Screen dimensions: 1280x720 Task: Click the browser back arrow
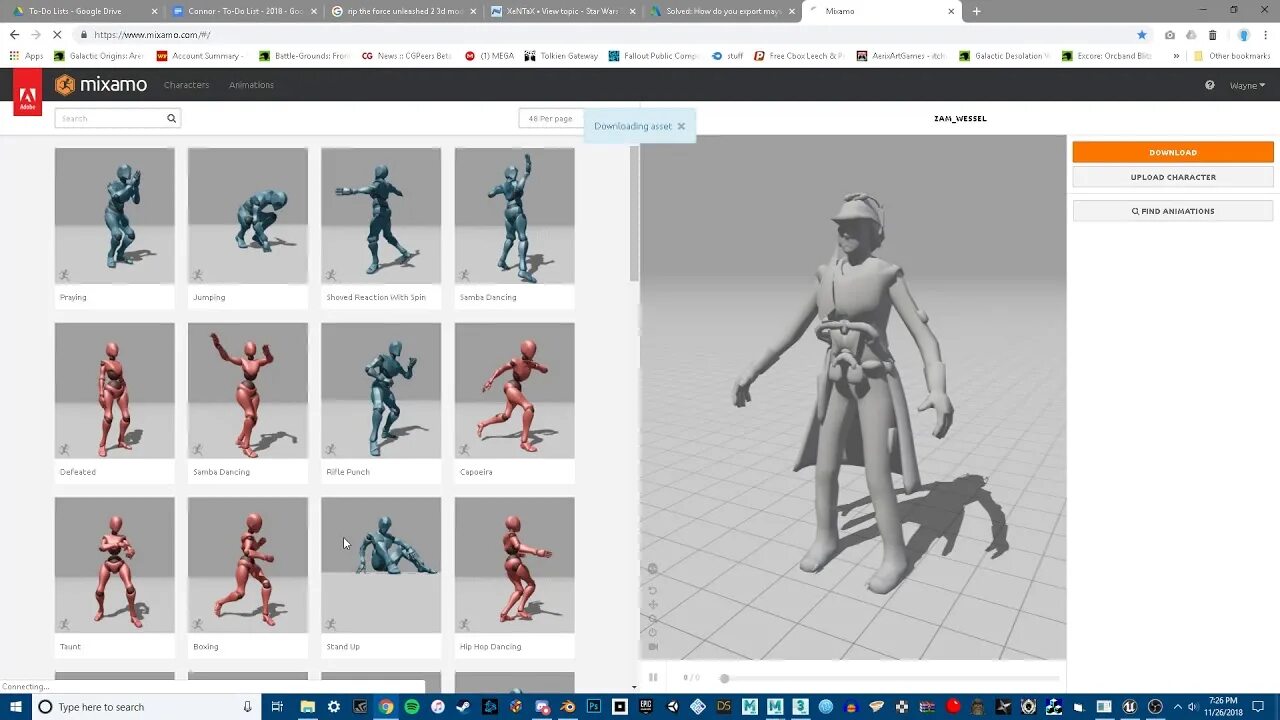(x=14, y=34)
